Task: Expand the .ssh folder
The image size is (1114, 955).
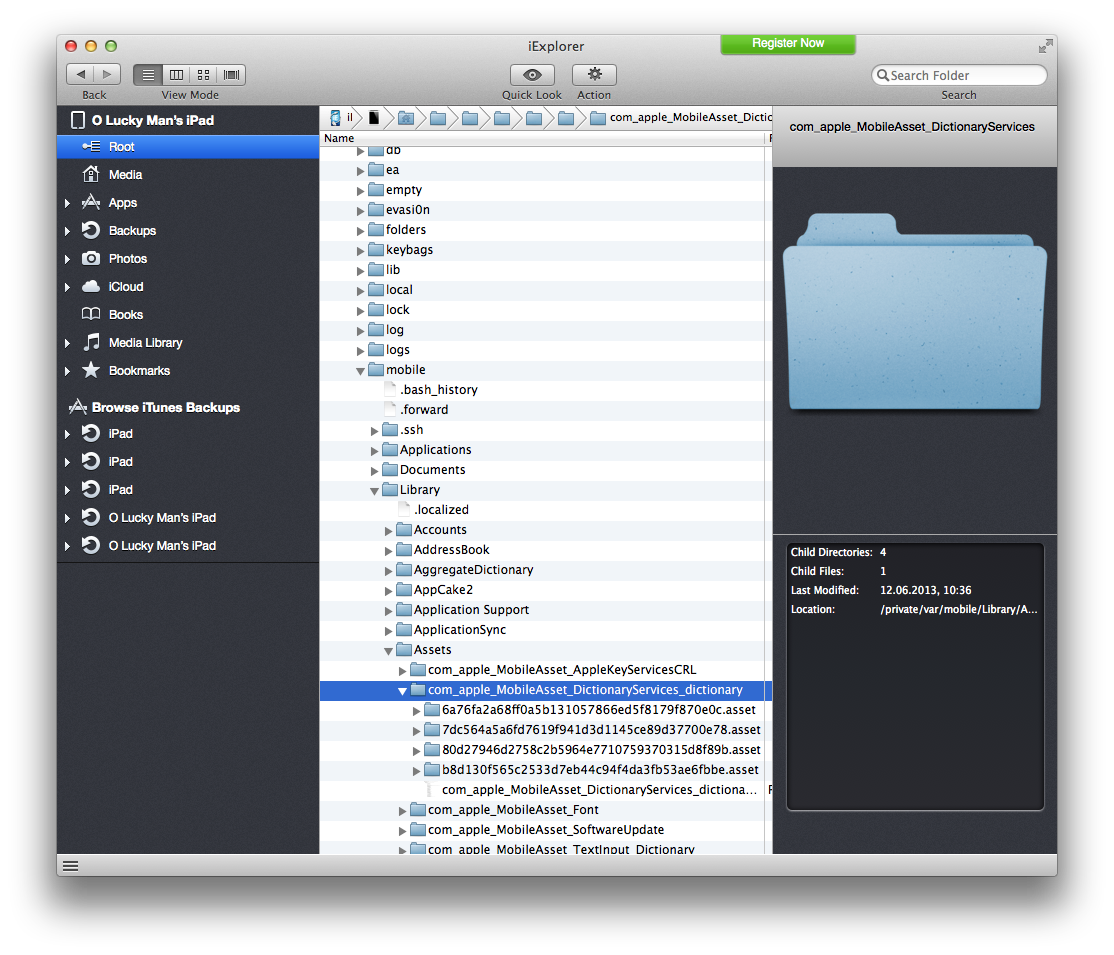Action: (374, 431)
